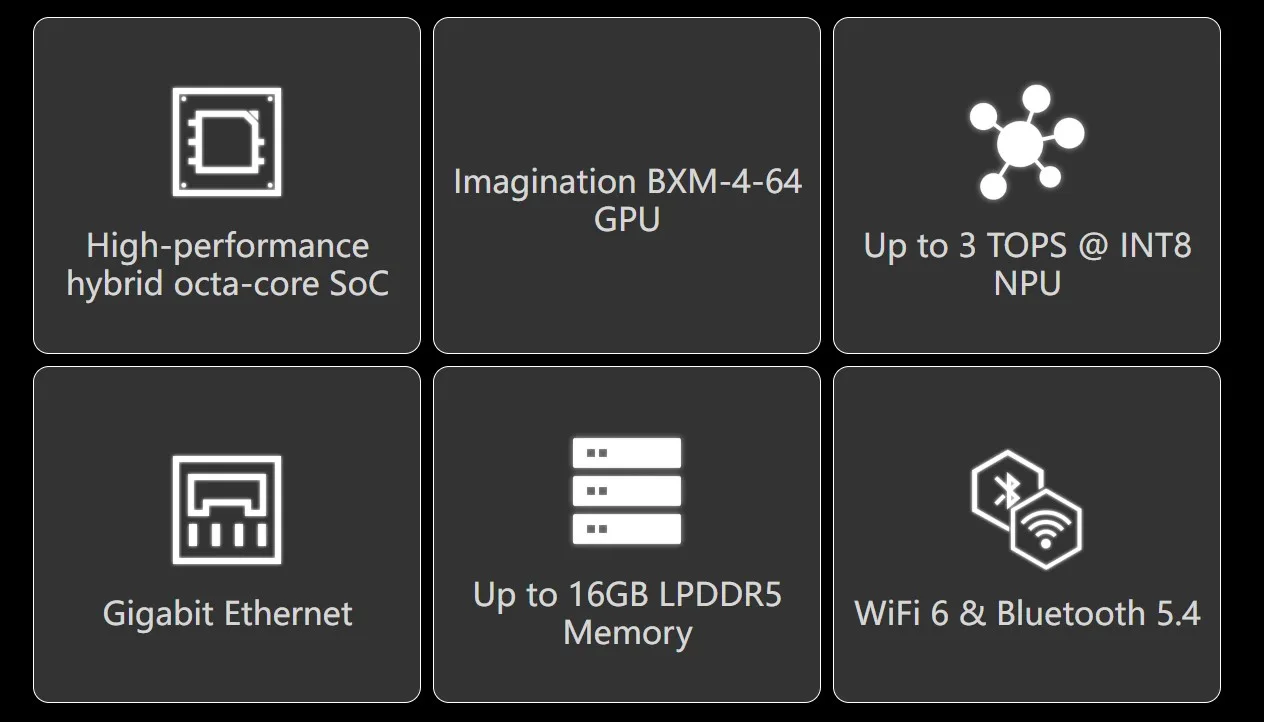Click the bottom bar of memory stack icon
1264x722 pixels.
pos(627,529)
